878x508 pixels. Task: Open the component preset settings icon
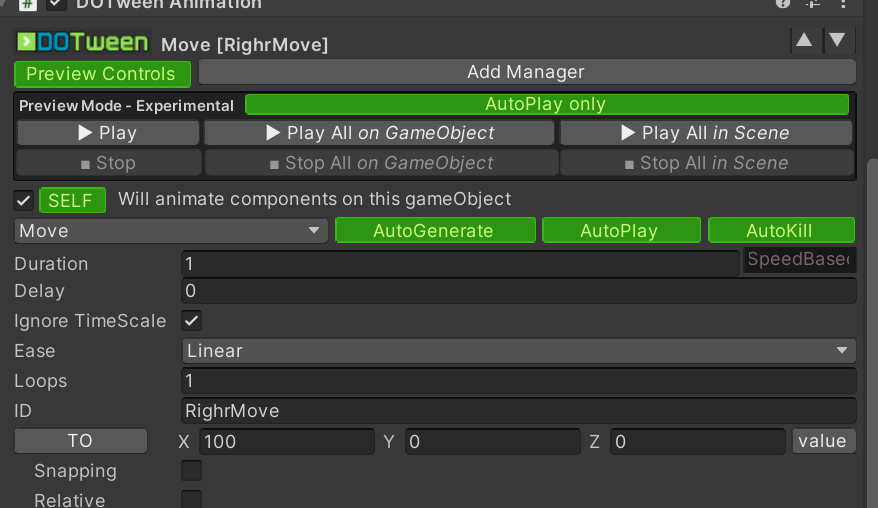coord(813,3)
